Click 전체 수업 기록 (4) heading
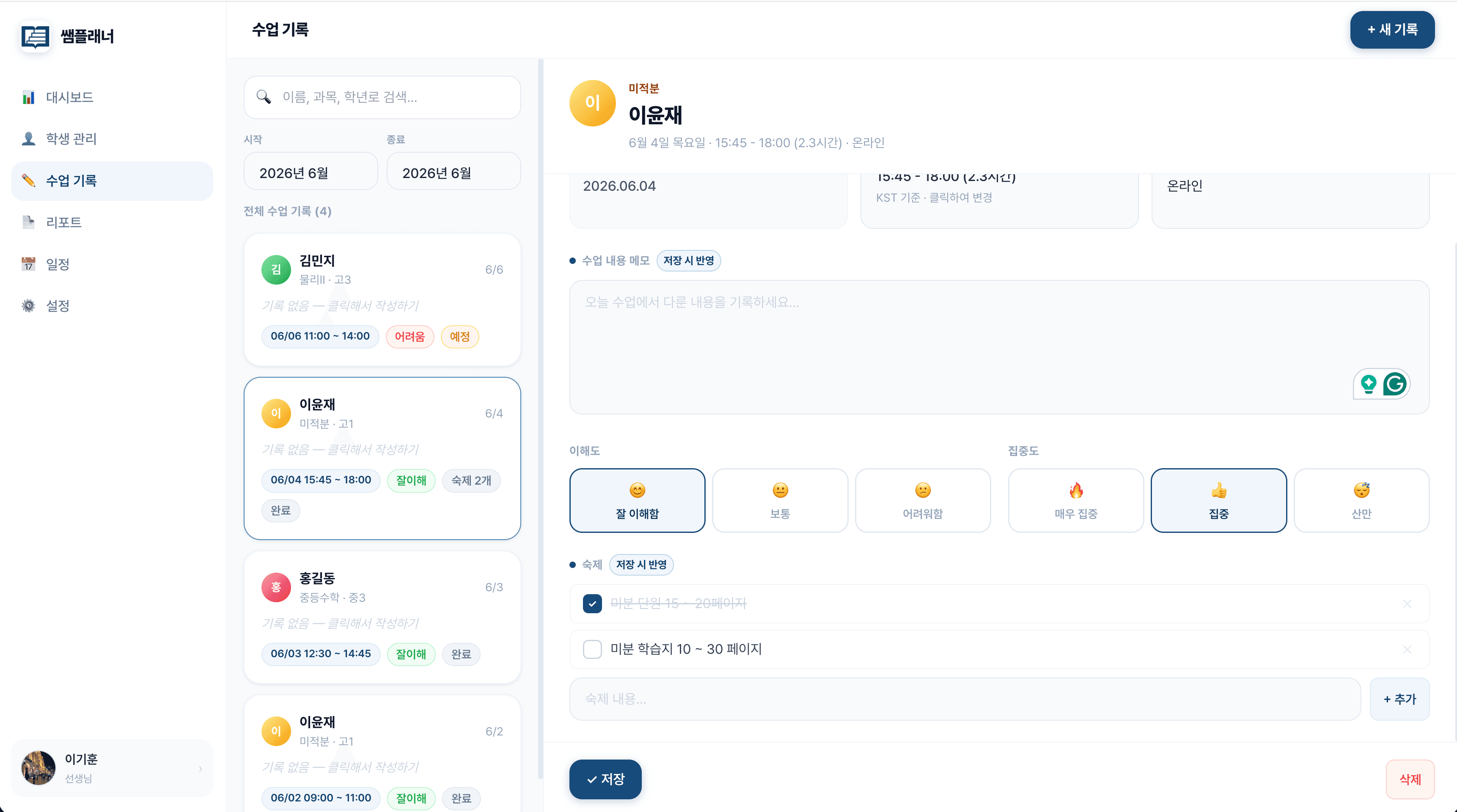This screenshot has width=1457, height=812. [287, 211]
